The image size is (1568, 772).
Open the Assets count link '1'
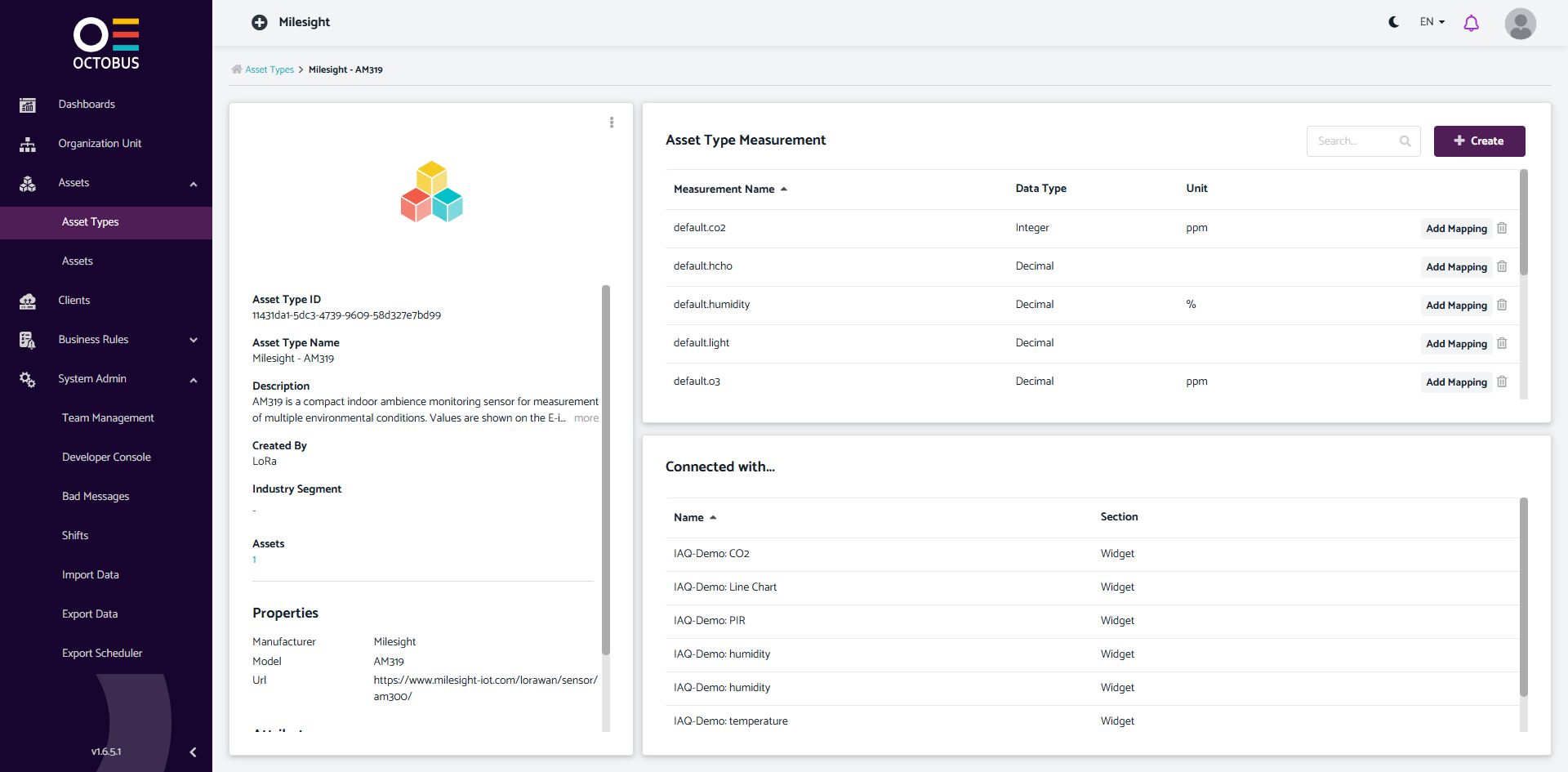pos(254,560)
